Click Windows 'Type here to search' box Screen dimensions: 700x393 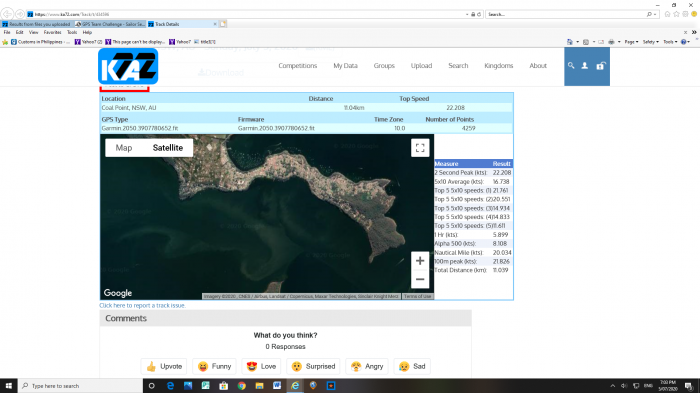pyautogui.click(x=80, y=386)
